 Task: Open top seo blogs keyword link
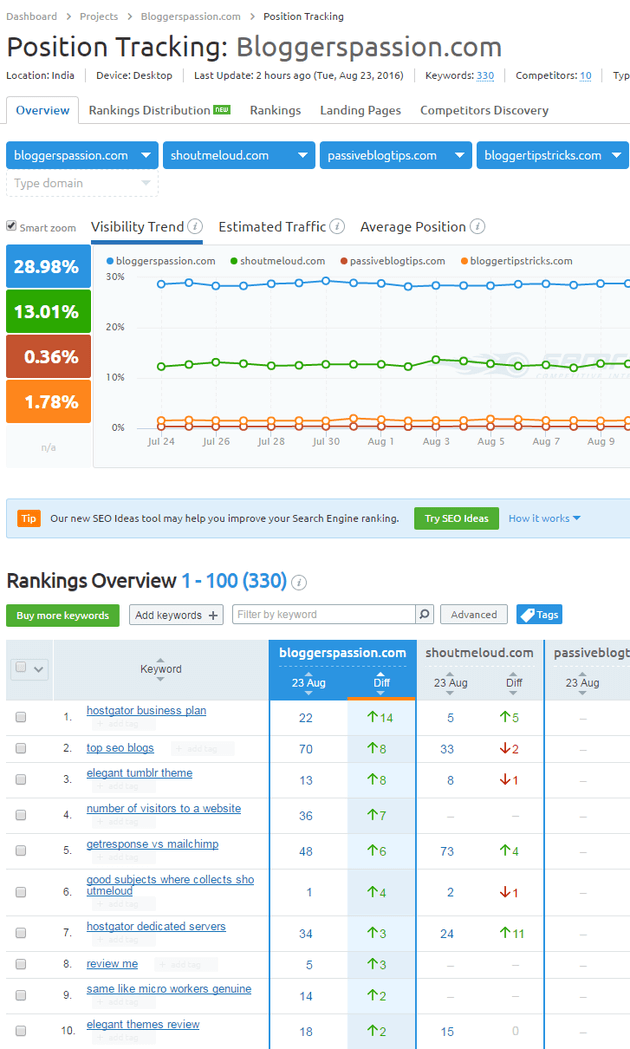120,748
